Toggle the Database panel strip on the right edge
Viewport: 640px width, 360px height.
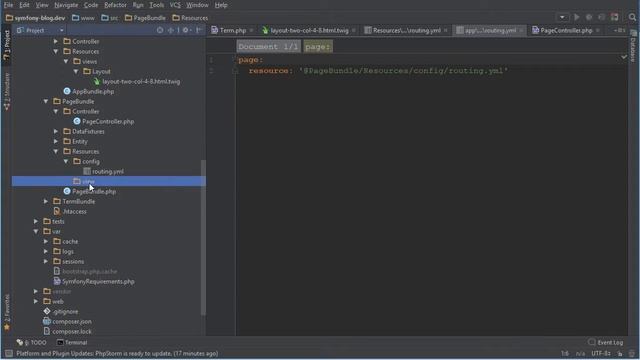click(x=633, y=46)
